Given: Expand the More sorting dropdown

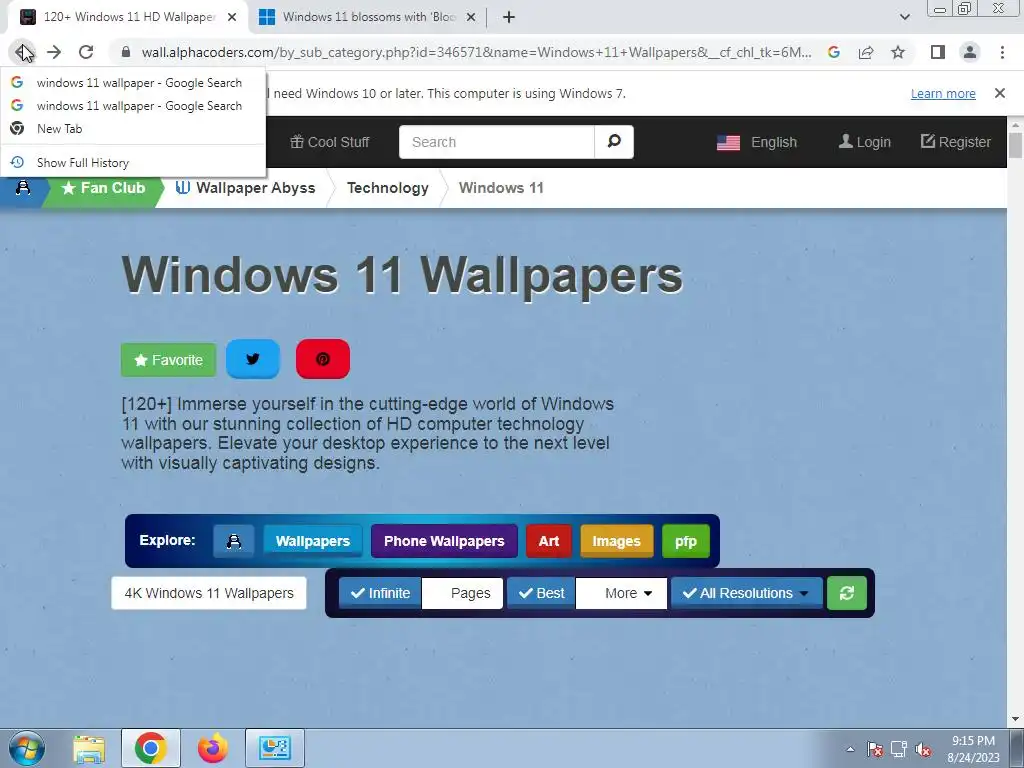Looking at the screenshot, I should pyautogui.click(x=621, y=593).
